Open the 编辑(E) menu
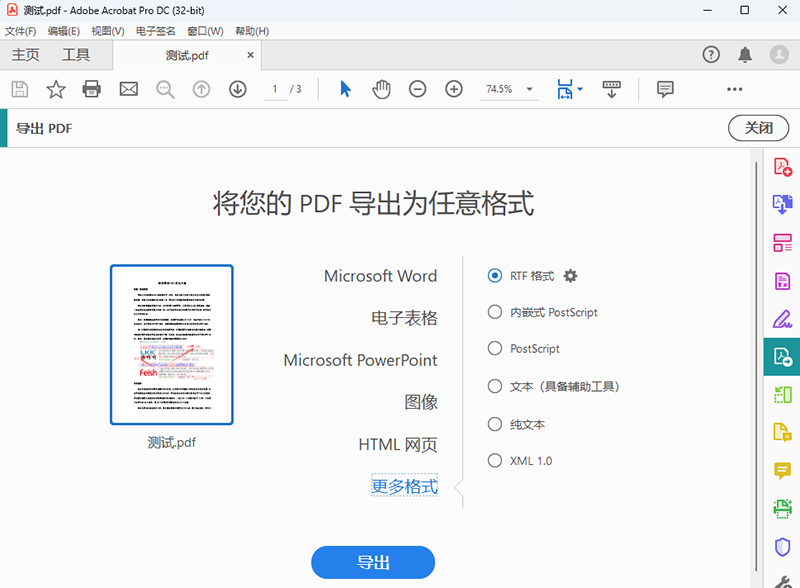This screenshot has width=800, height=588. point(64,31)
